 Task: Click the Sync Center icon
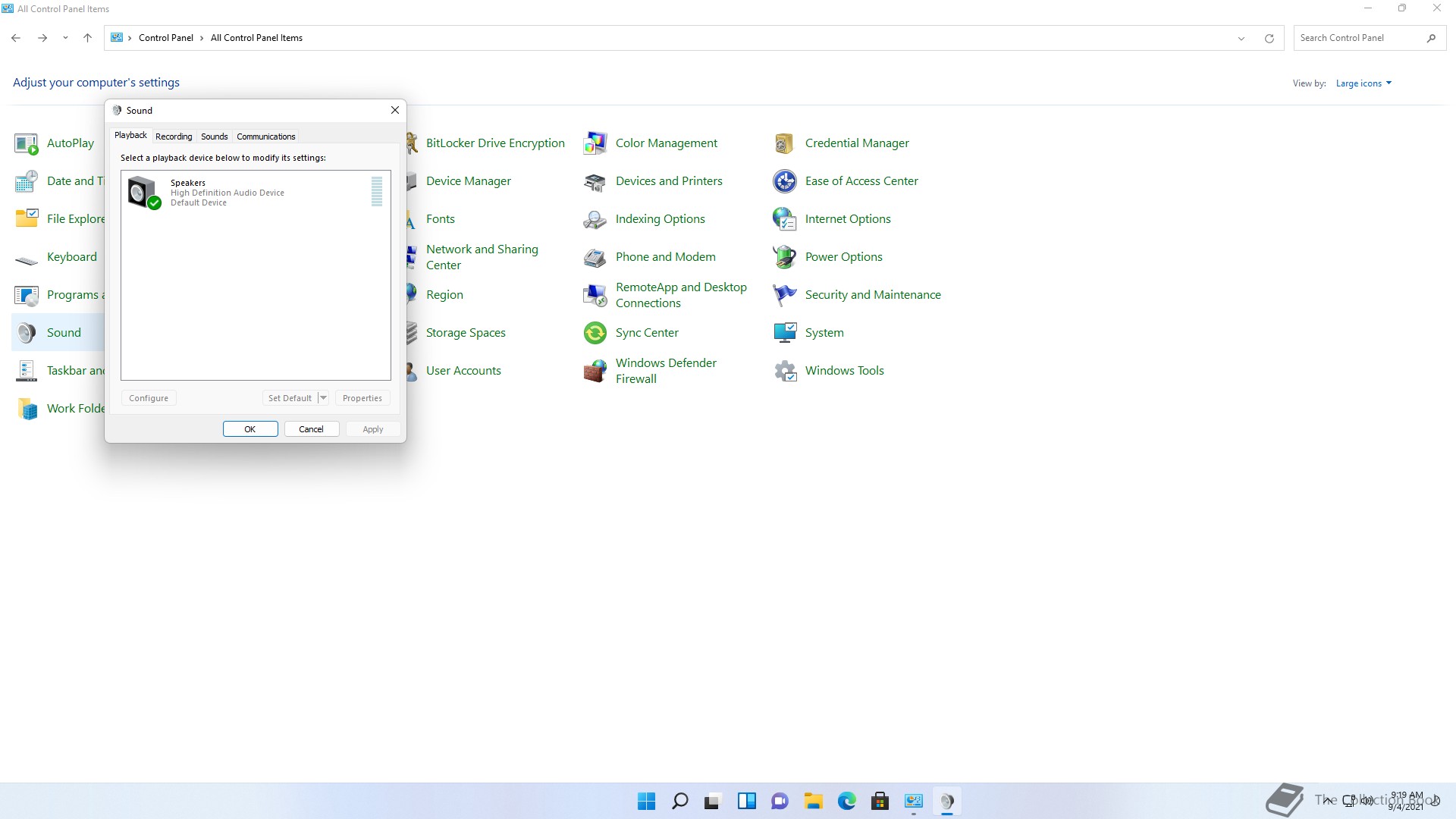tap(595, 333)
